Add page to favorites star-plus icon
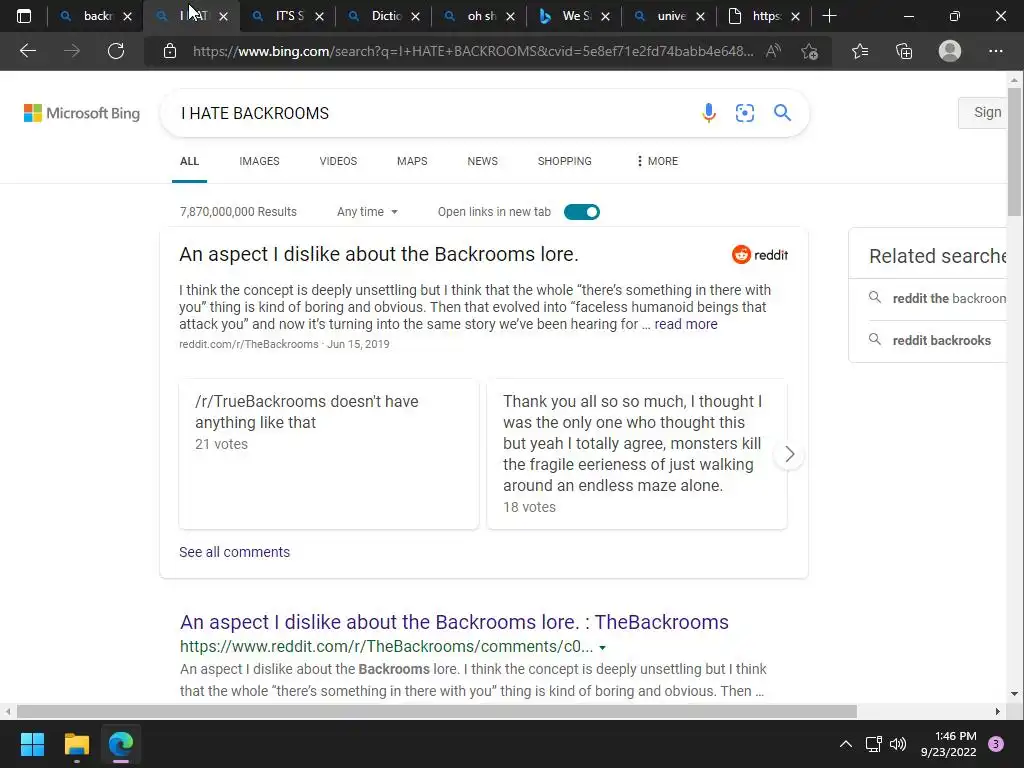The height and width of the screenshot is (768, 1024). click(x=810, y=51)
